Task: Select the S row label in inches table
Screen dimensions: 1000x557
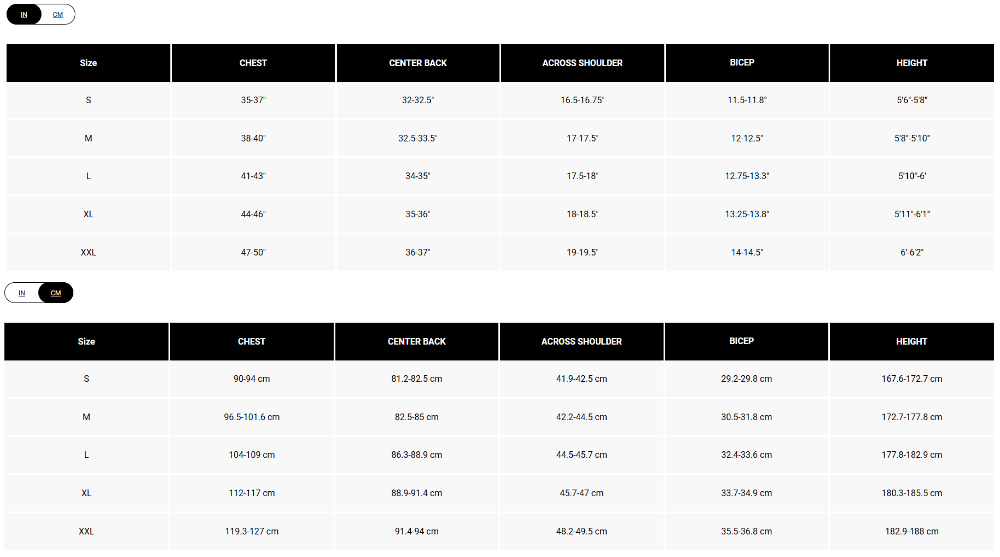Action: point(88,100)
